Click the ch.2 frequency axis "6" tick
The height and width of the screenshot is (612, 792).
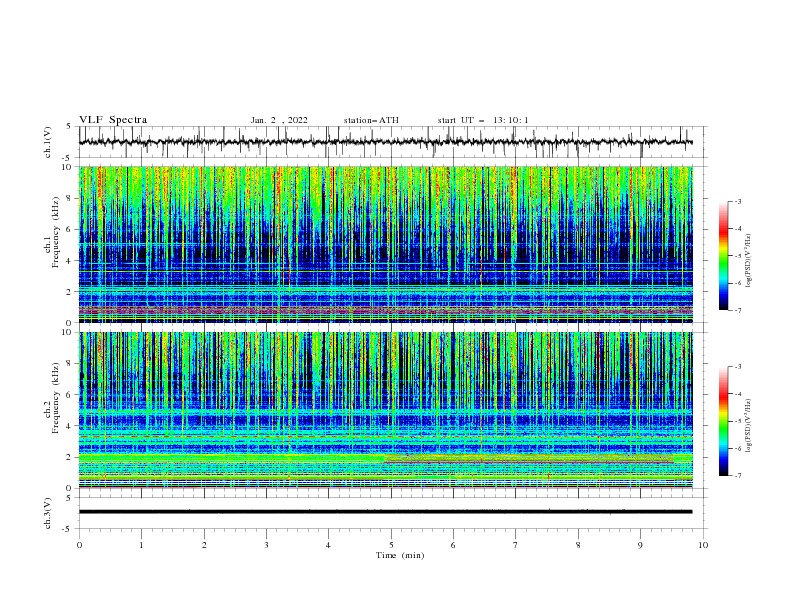69,395
